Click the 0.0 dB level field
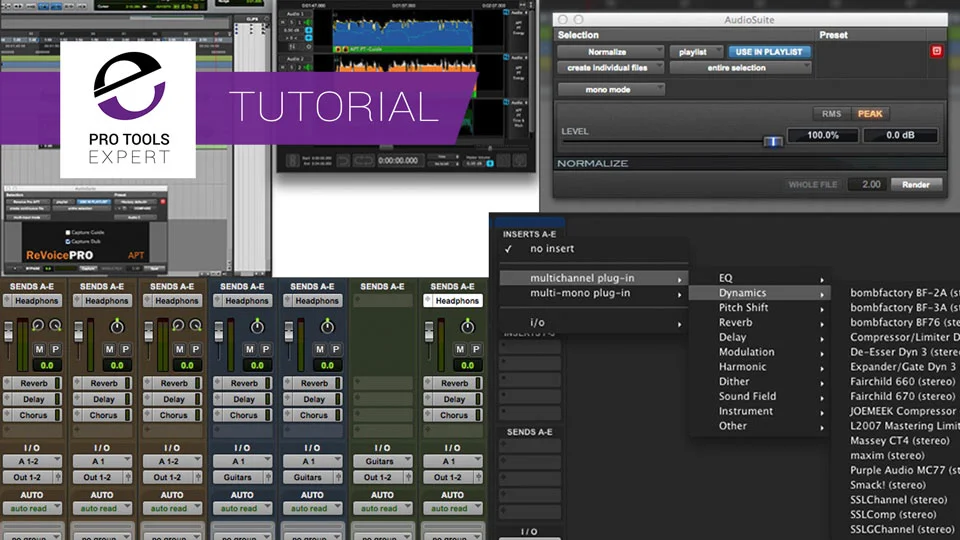The width and height of the screenshot is (960, 540). pos(900,135)
